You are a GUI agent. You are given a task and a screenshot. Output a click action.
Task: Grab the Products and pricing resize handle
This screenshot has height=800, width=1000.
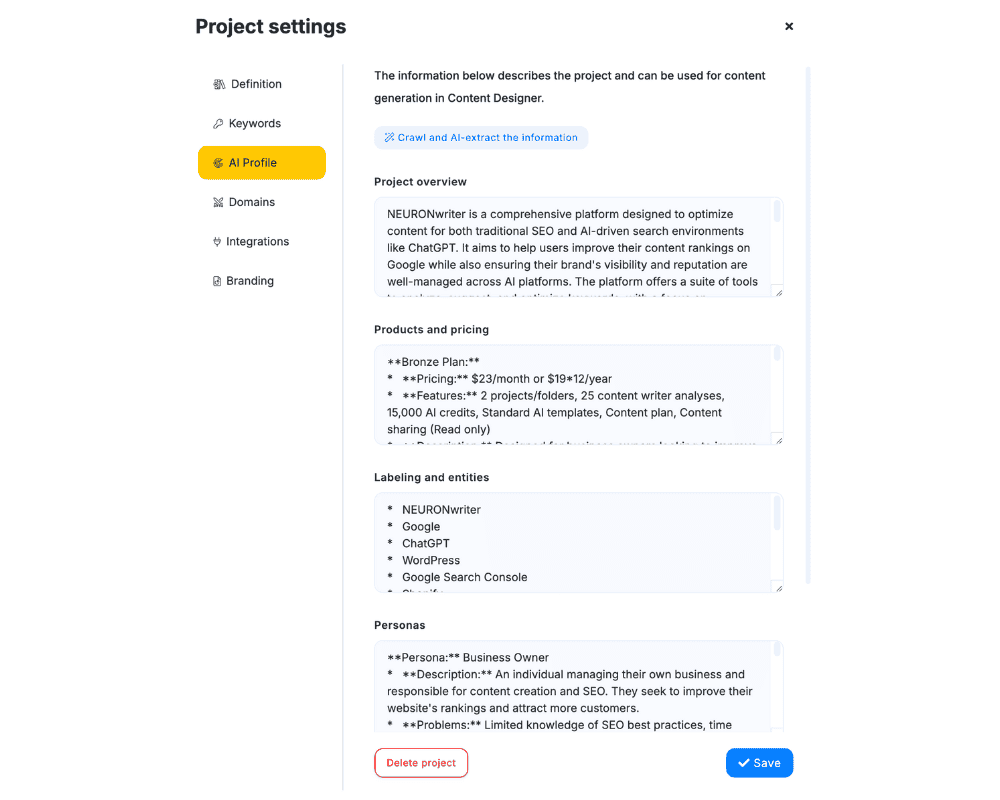click(x=778, y=440)
